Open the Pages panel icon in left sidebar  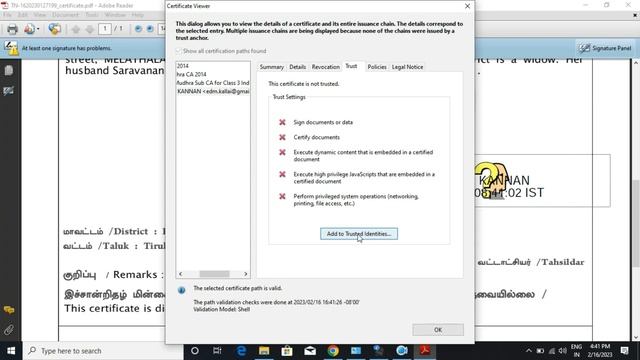(x=9, y=71)
